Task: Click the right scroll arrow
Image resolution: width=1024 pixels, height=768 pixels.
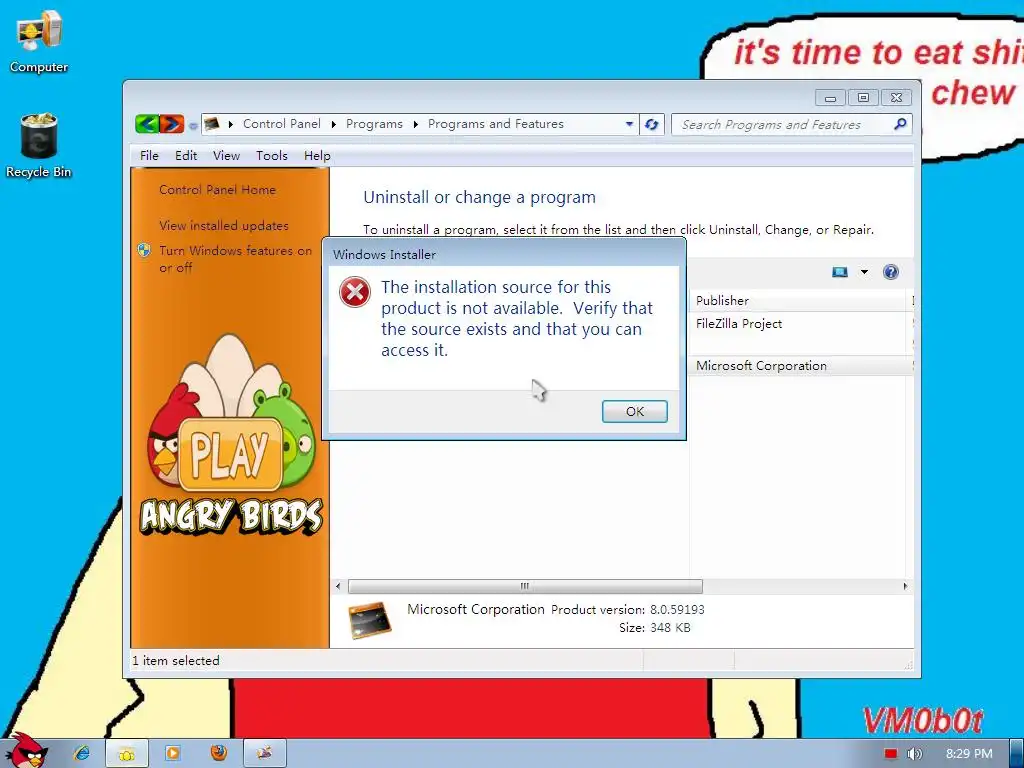Action: 905,586
